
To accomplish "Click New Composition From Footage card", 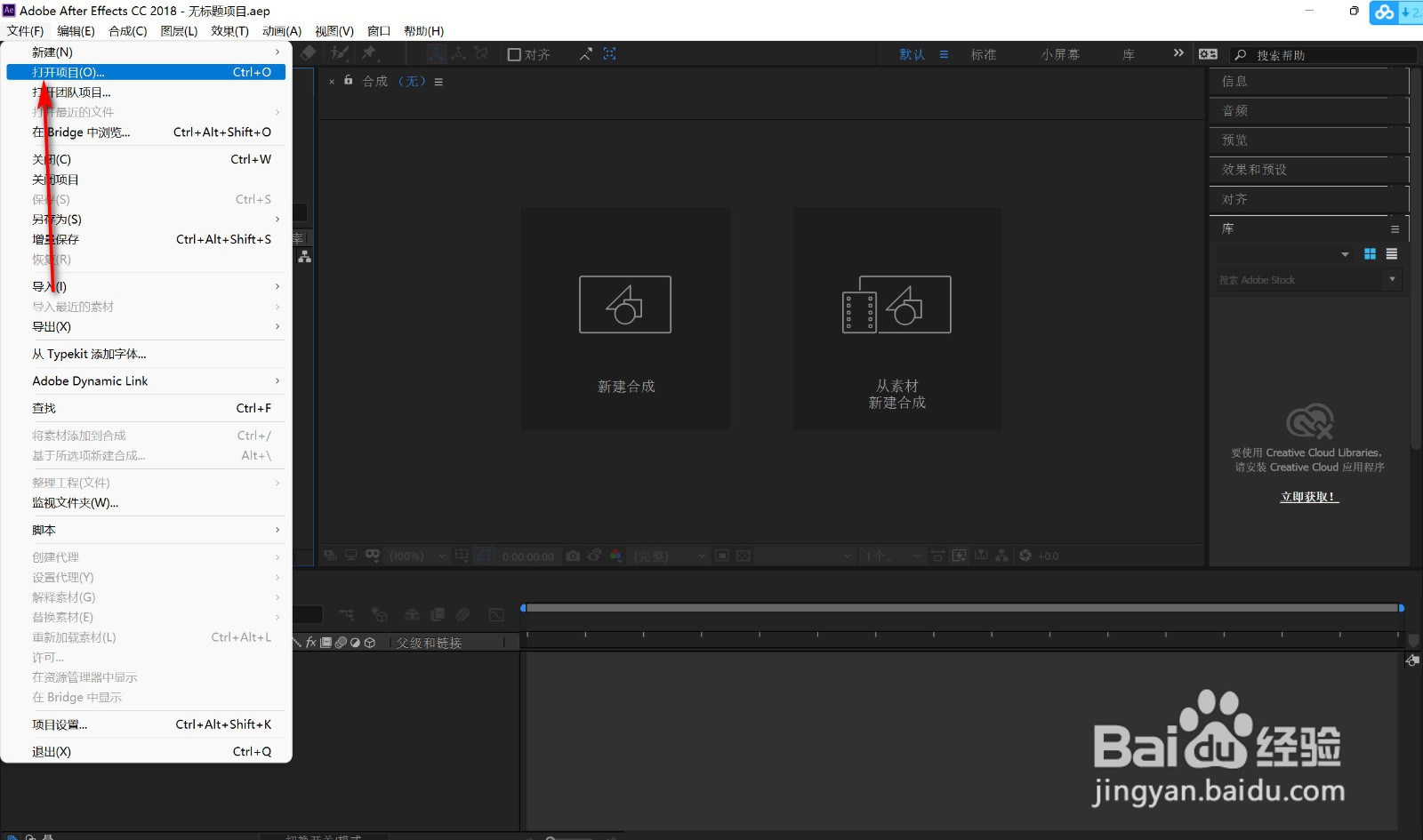I will [896, 319].
